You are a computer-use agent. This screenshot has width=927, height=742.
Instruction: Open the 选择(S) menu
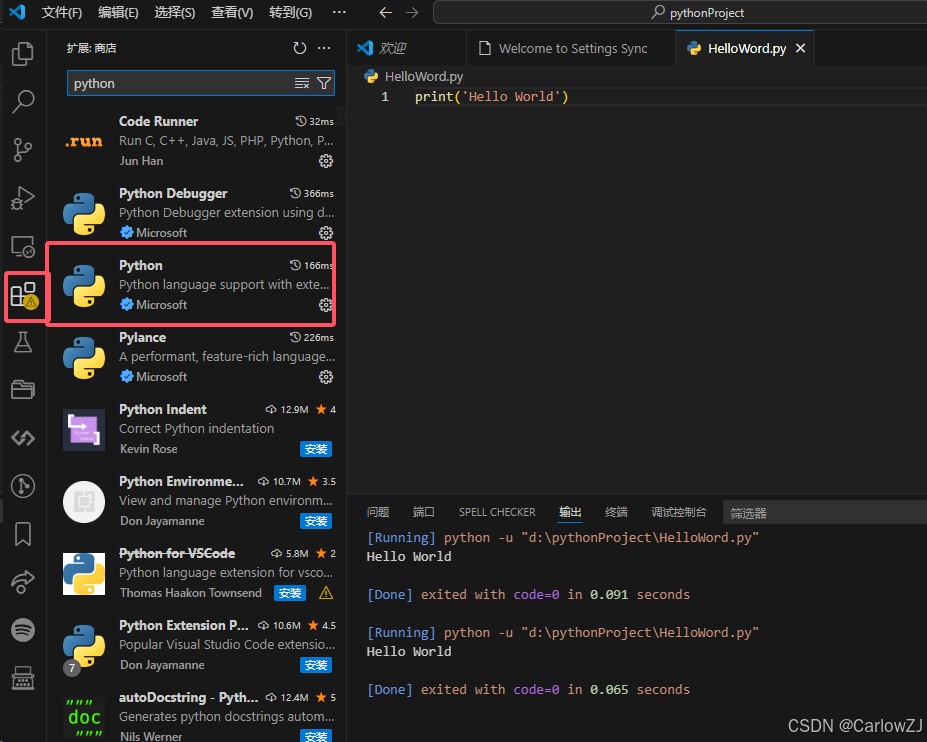[174, 12]
